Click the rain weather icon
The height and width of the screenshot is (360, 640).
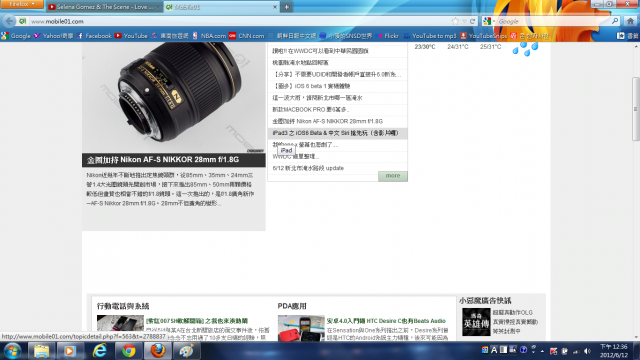(x=525, y=49)
